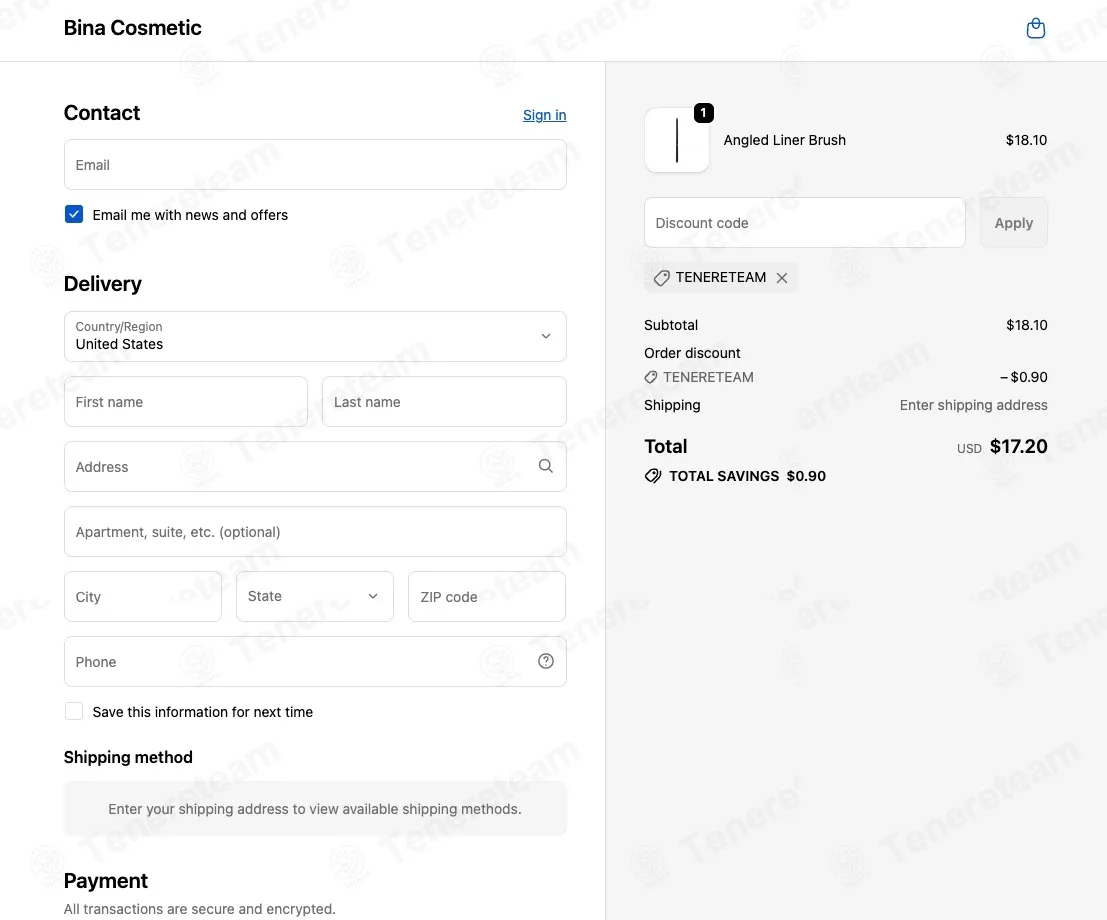
Task: Remove the TENERETEAM discount code
Action: click(x=782, y=278)
